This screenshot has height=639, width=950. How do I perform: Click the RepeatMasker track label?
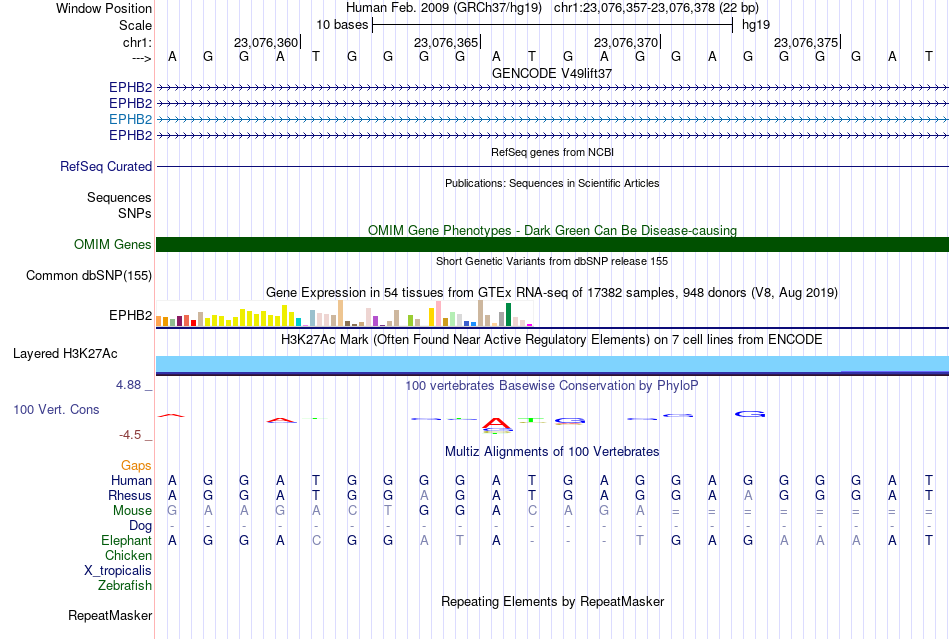point(110,615)
